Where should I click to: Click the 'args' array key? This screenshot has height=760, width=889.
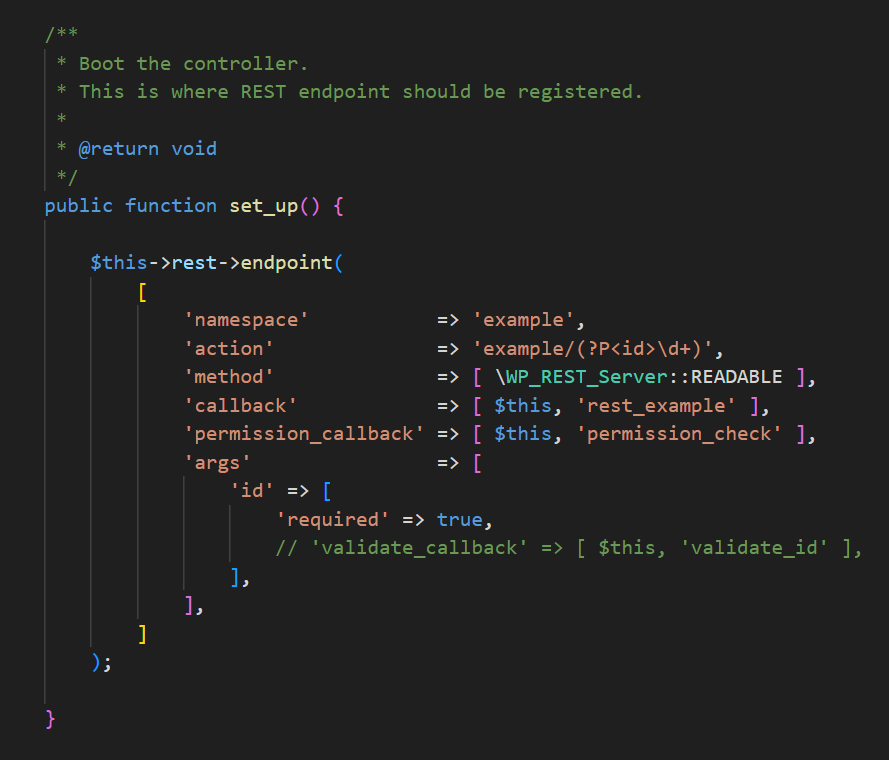click(217, 463)
